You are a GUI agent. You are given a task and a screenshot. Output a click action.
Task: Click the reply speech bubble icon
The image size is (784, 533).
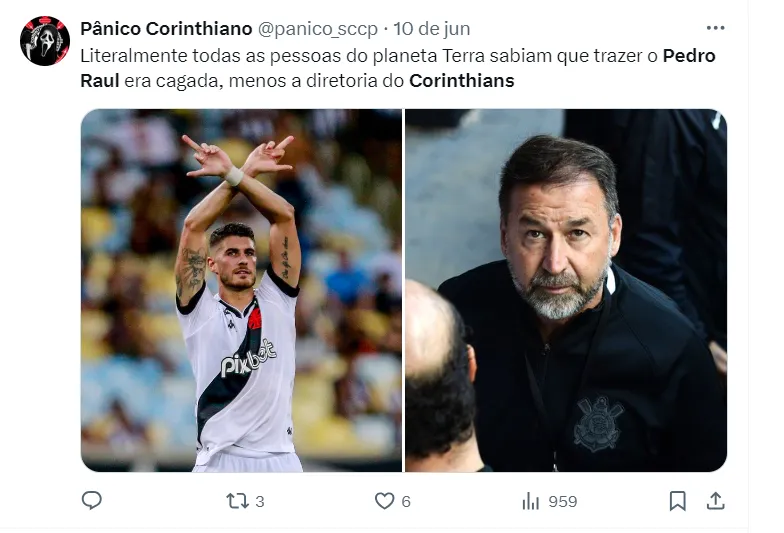tap(92, 501)
